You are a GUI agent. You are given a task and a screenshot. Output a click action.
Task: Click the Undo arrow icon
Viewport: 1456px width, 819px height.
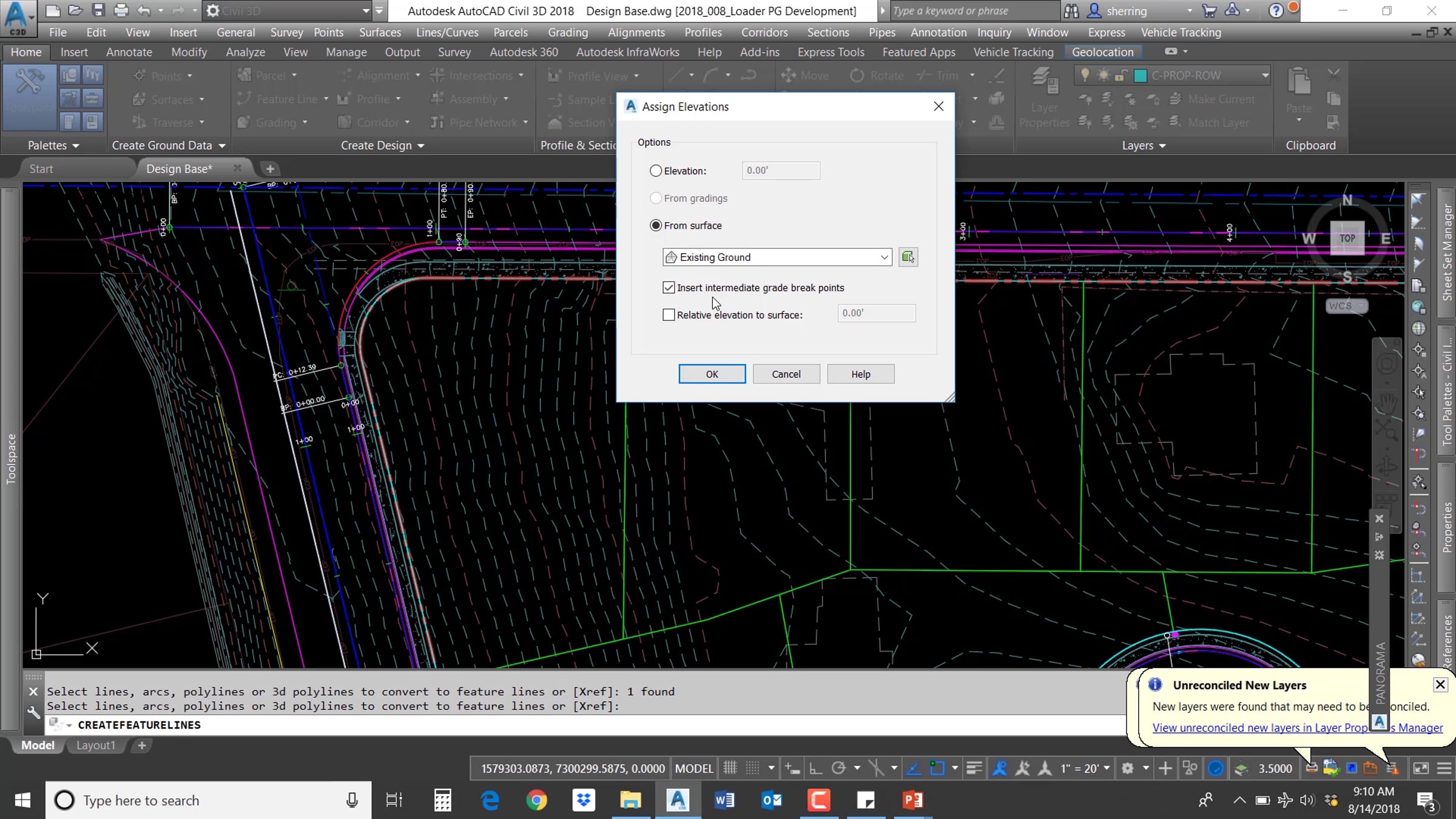pyautogui.click(x=144, y=10)
